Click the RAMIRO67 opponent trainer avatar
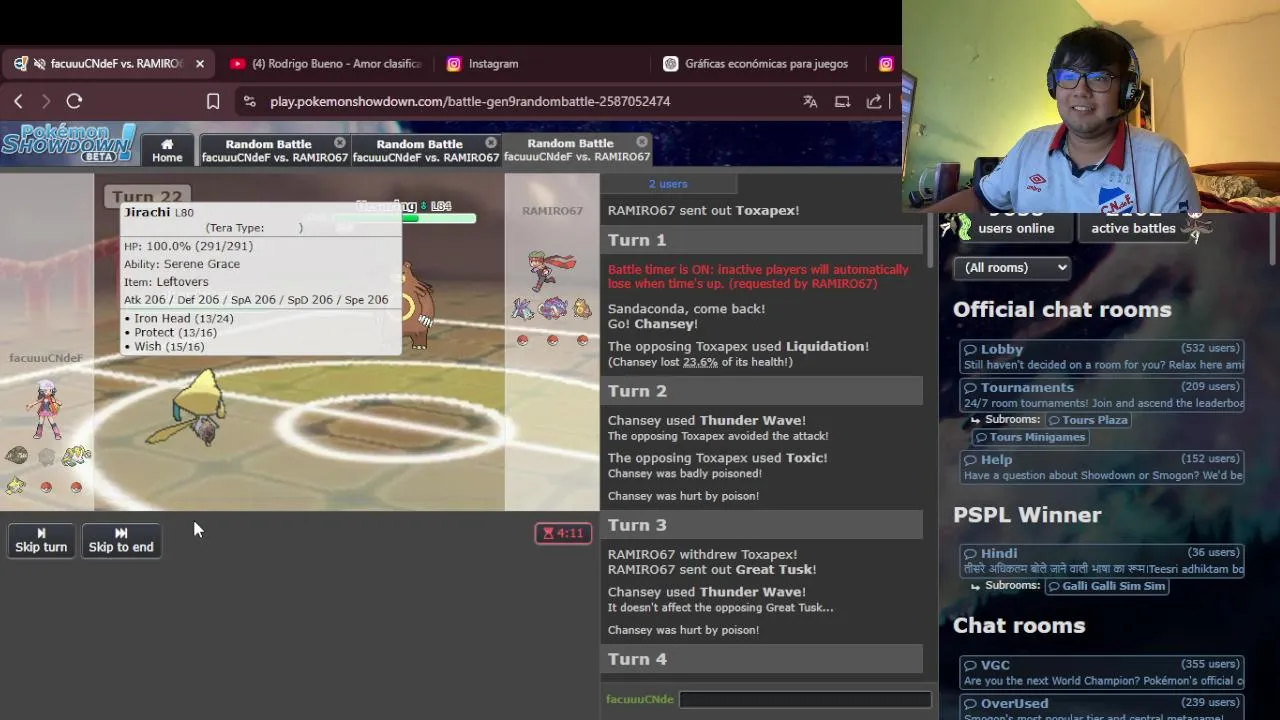Viewport: 1280px width, 720px height. coord(553,271)
